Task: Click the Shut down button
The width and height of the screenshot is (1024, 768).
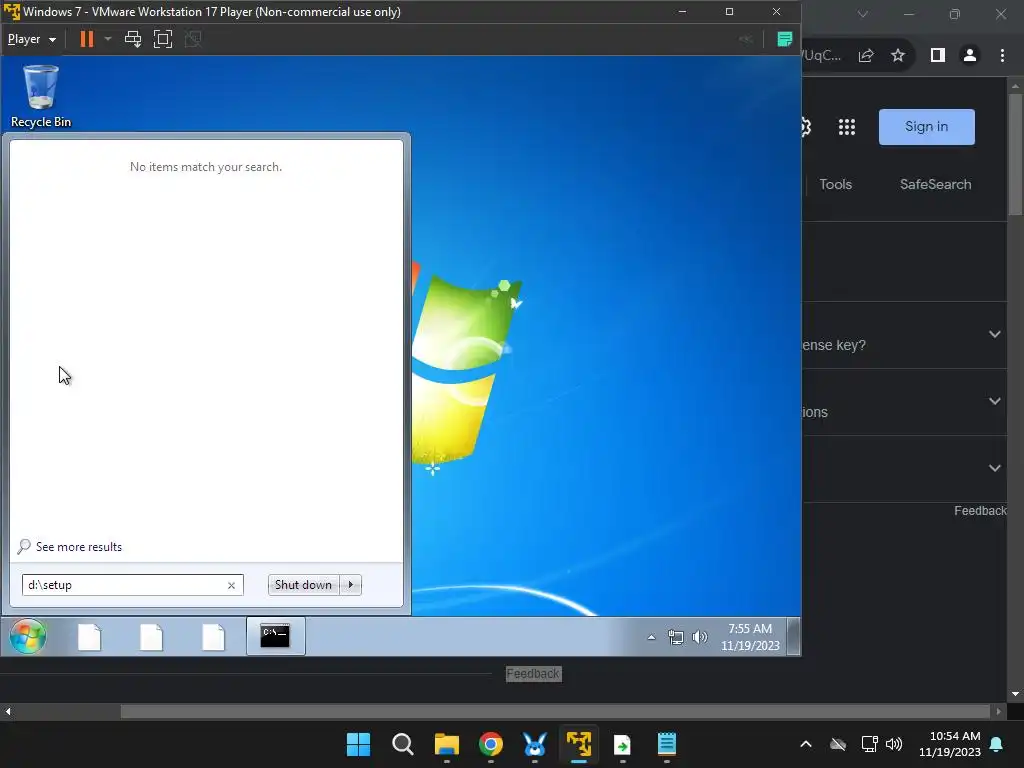Action: pyautogui.click(x=304, y=585)
